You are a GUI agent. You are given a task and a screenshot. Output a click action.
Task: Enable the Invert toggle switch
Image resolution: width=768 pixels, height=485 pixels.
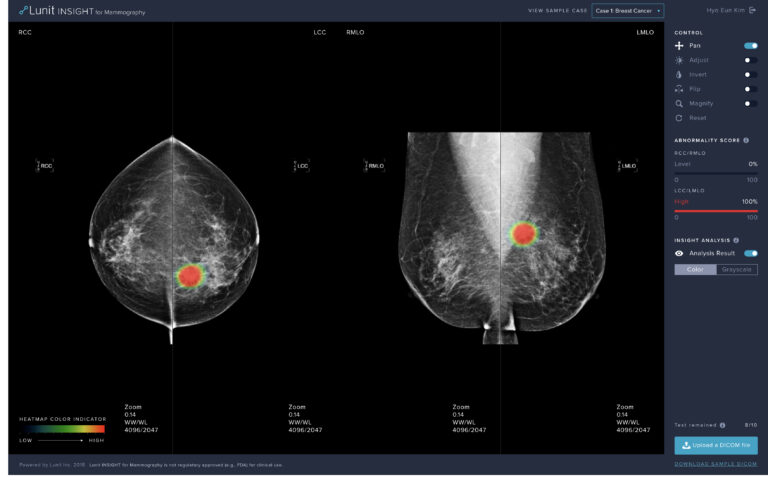point(750,74)
